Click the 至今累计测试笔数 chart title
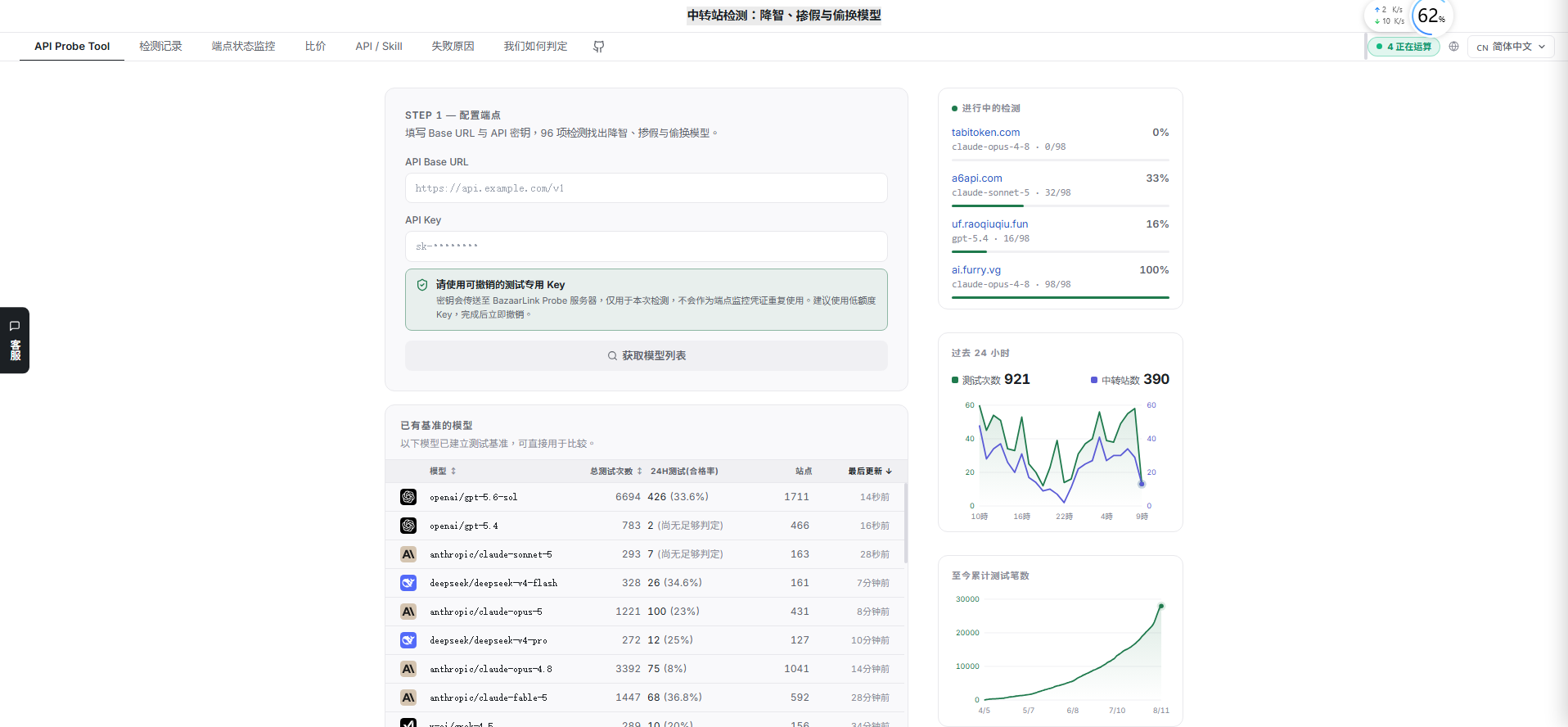This screenshot has width=1568, height=727. (x=990, y=576)
